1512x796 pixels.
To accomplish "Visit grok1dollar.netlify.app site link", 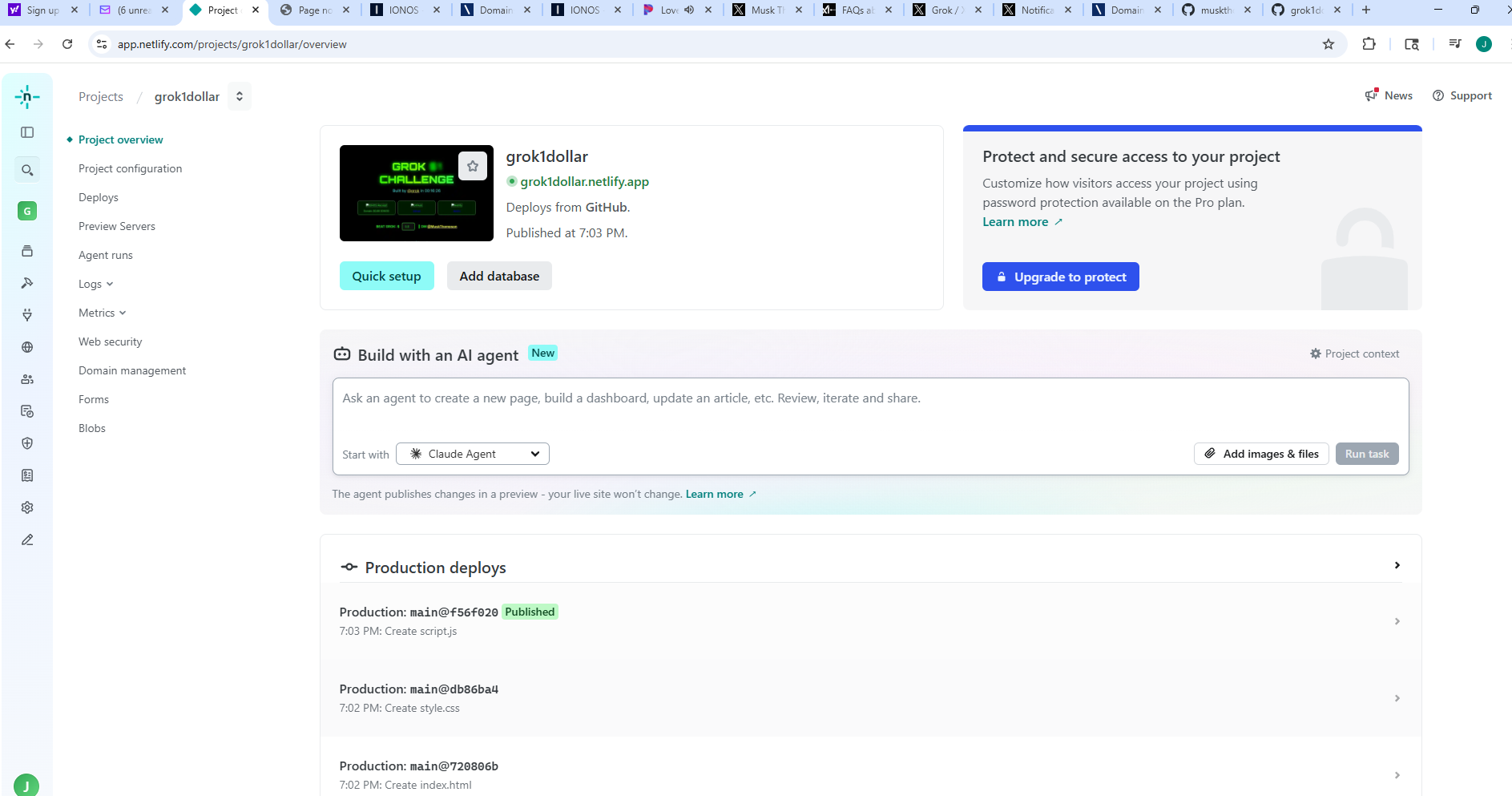I will [584, 181].
